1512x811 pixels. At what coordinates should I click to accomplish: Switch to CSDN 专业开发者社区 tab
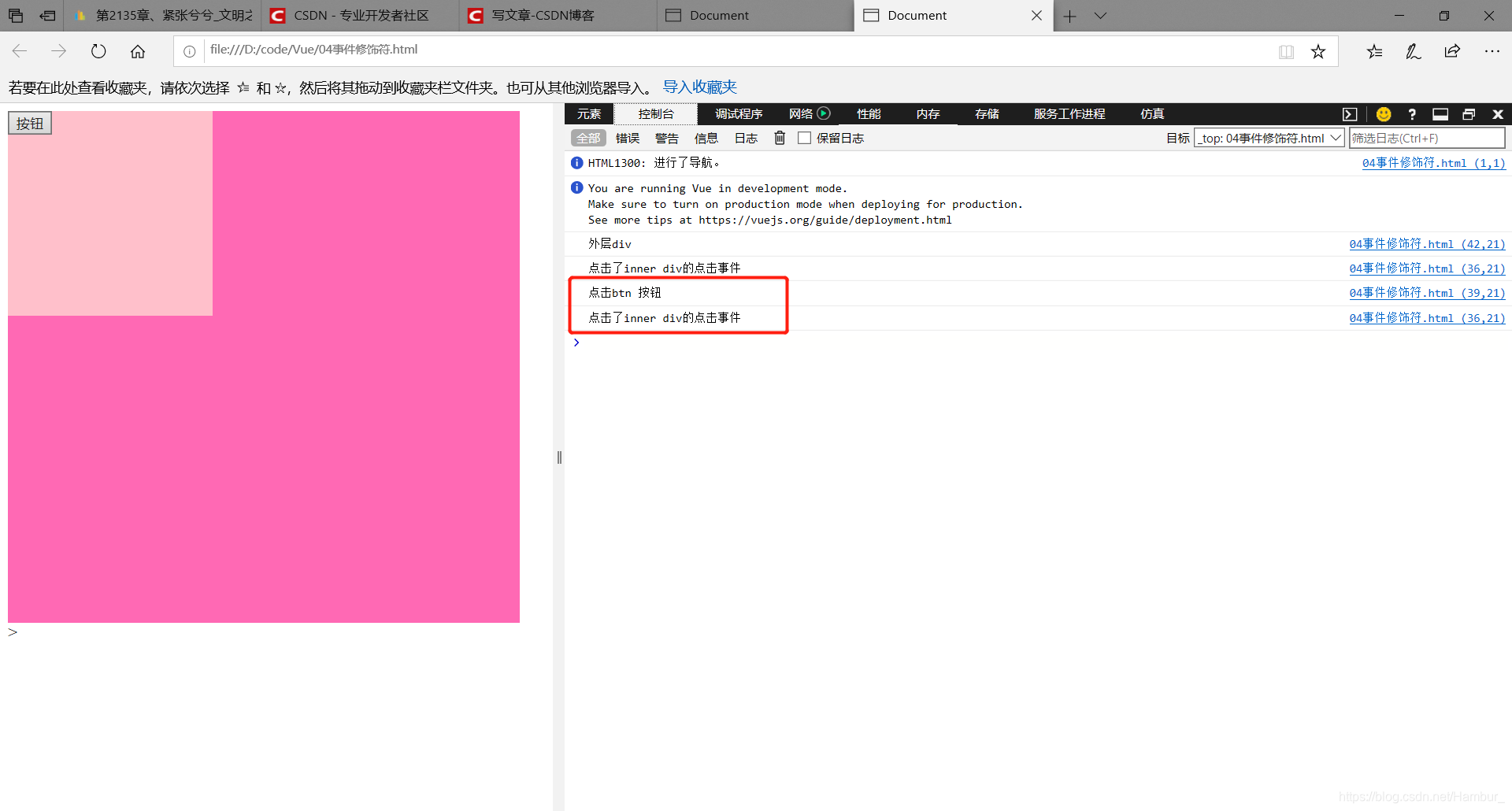[361, 16]
